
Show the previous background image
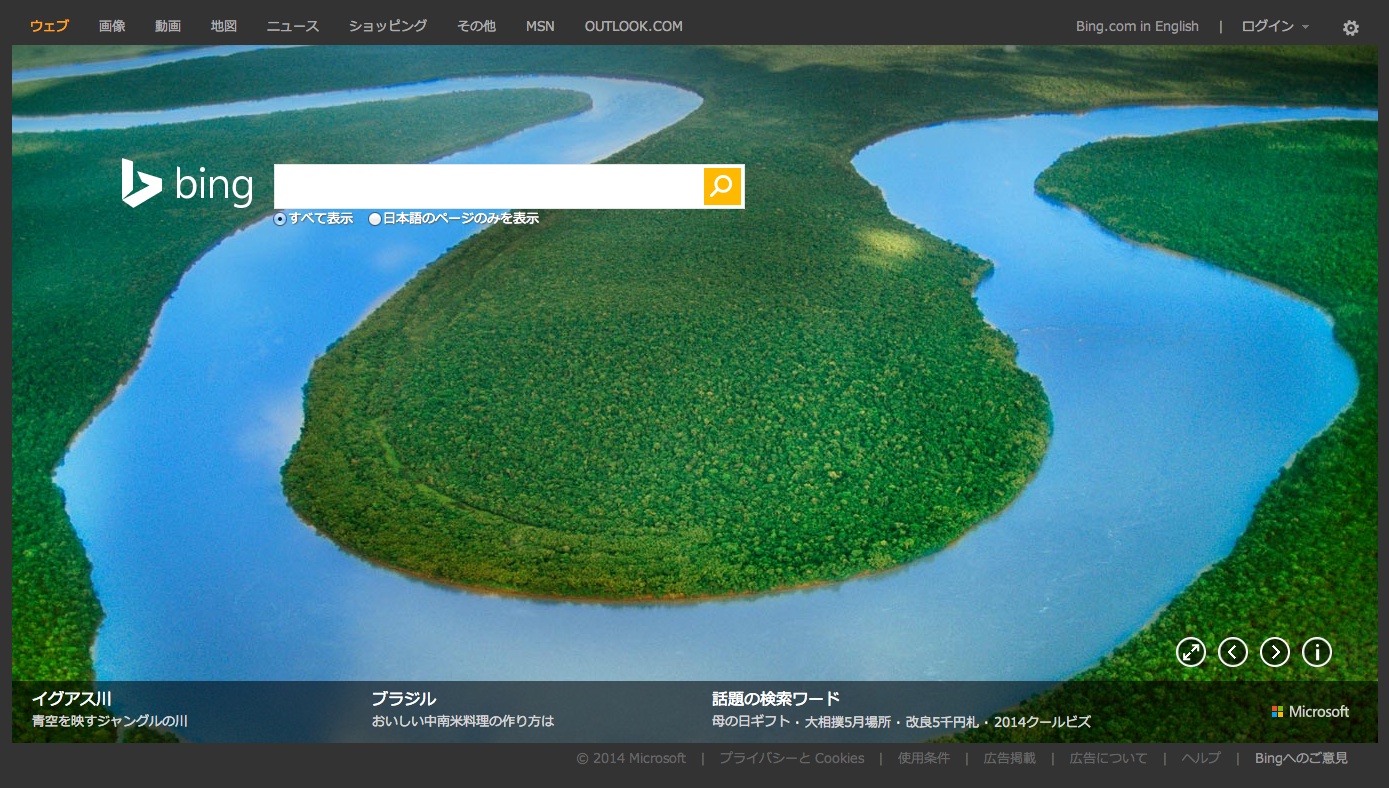(x=1232, y=652)
